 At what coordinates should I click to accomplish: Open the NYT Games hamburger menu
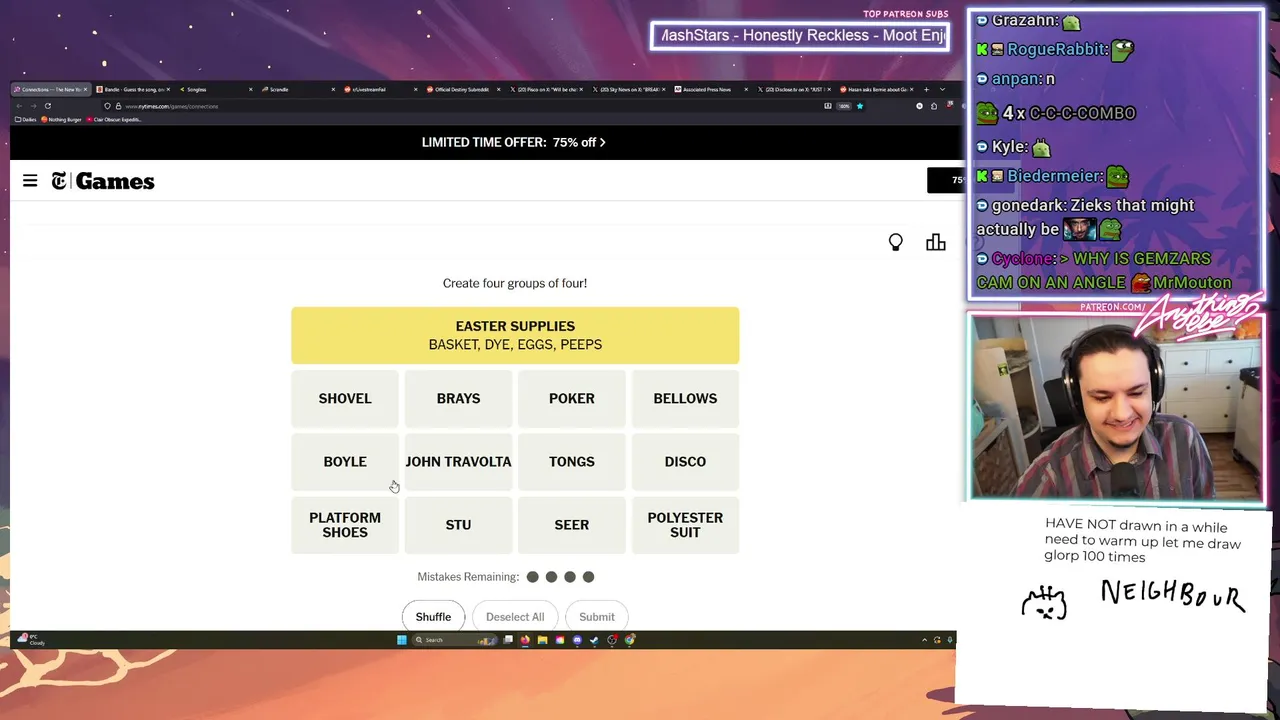tap(30, 181)
